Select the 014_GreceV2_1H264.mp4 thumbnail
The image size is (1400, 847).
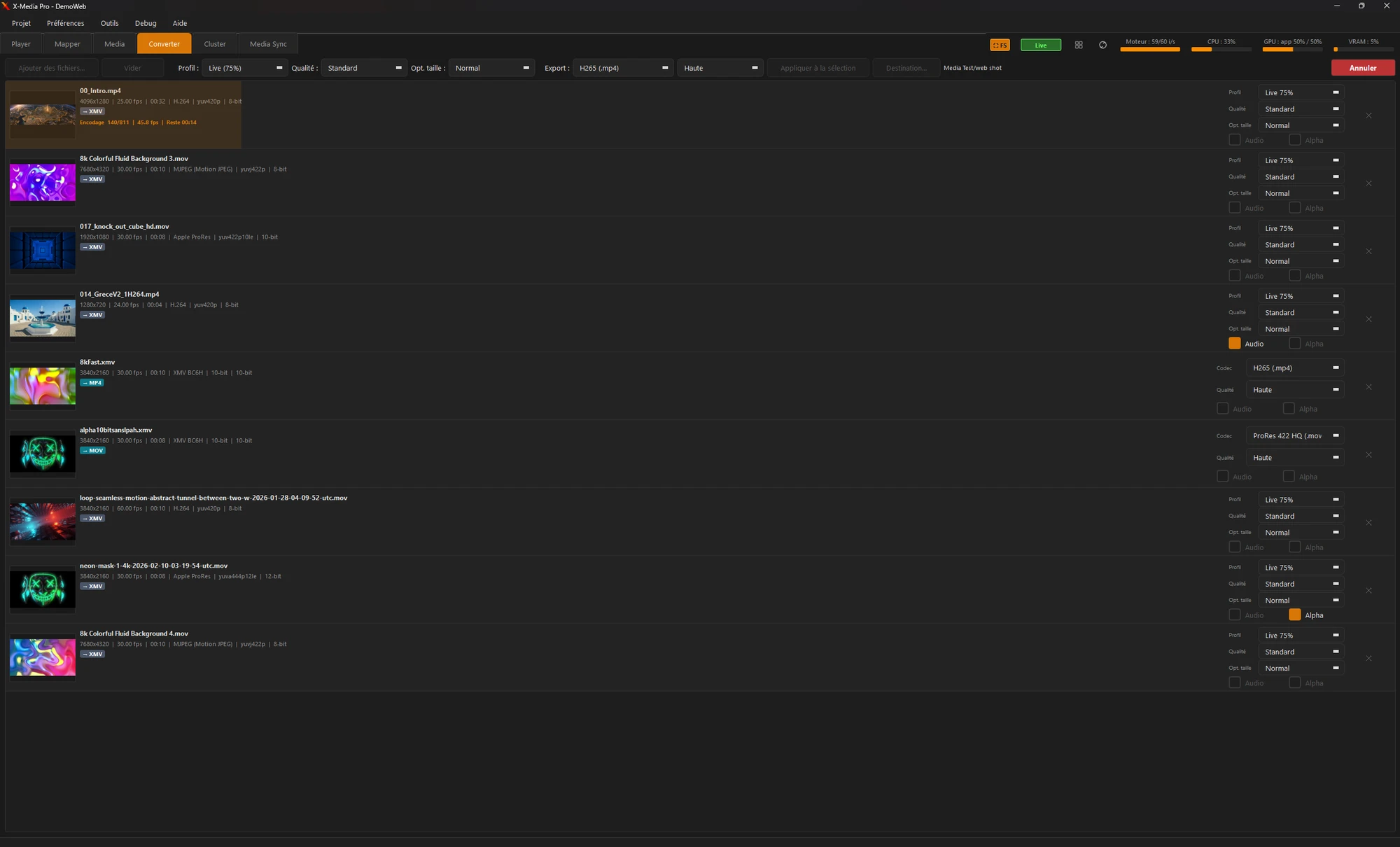point(43,318)
